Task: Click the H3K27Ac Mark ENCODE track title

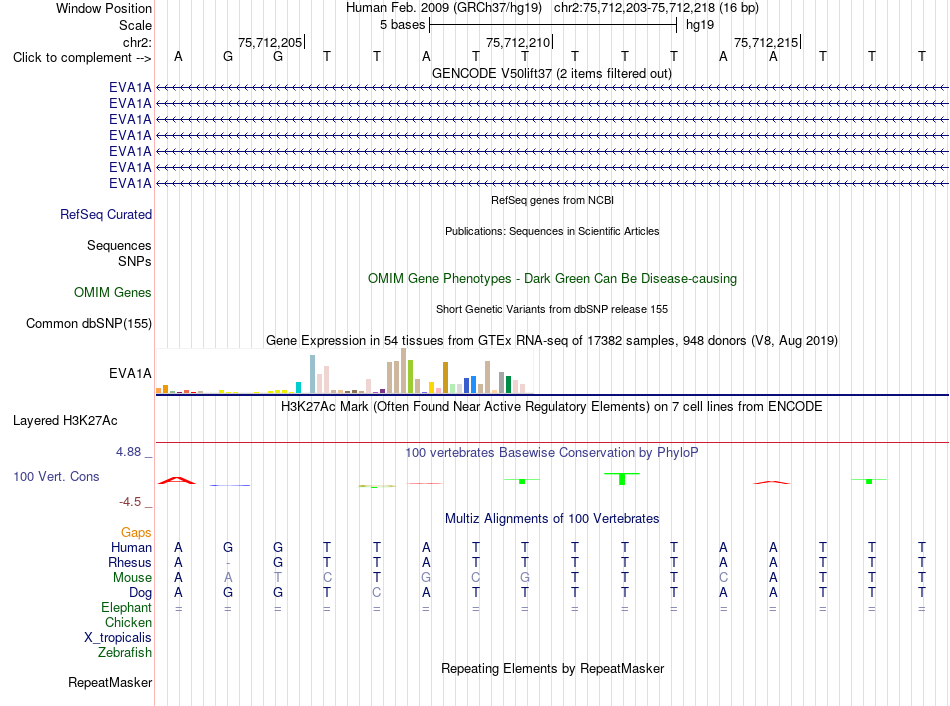Action: 552,407
